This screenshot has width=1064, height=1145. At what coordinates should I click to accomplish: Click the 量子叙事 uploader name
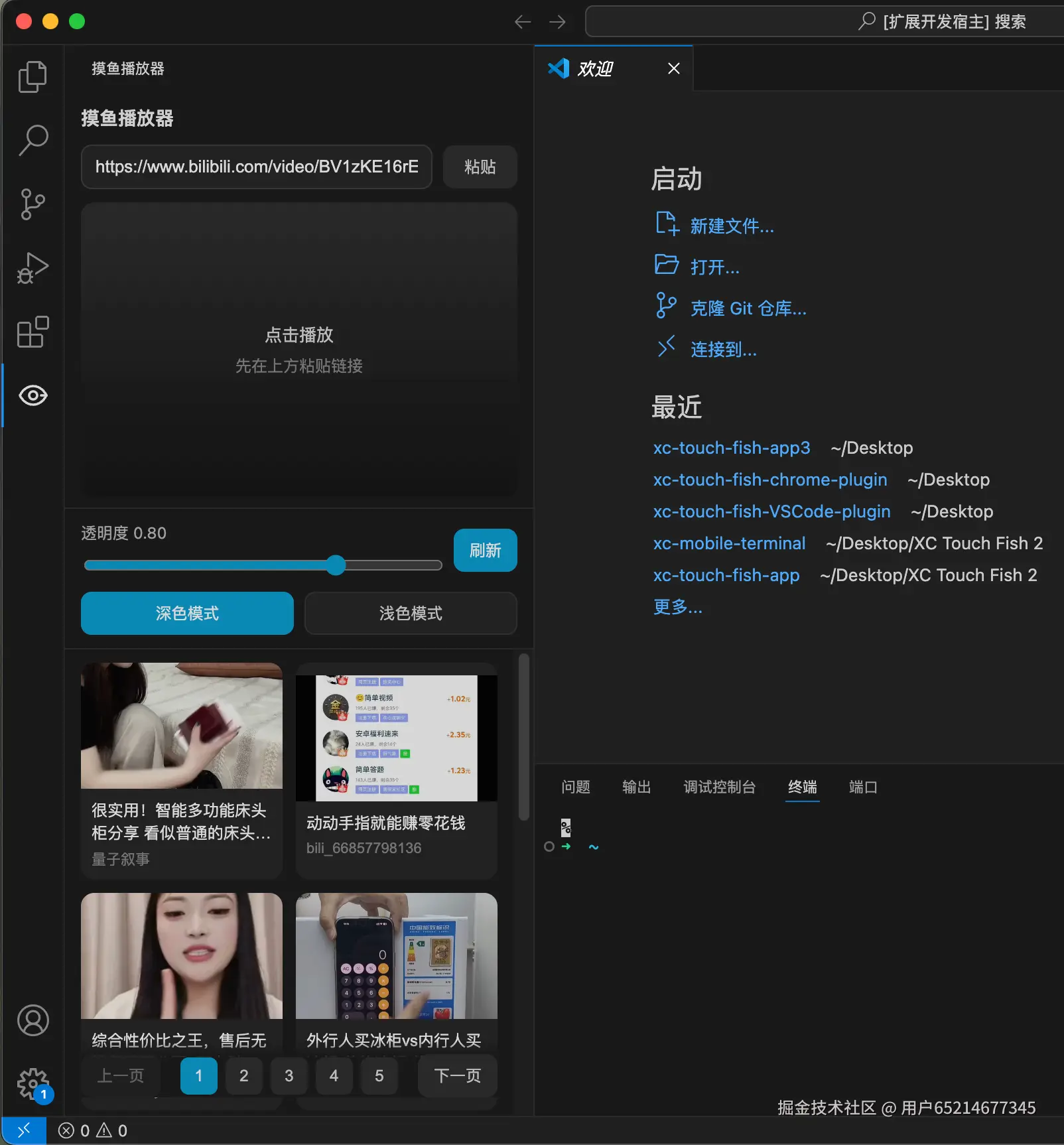pos(121,859)
